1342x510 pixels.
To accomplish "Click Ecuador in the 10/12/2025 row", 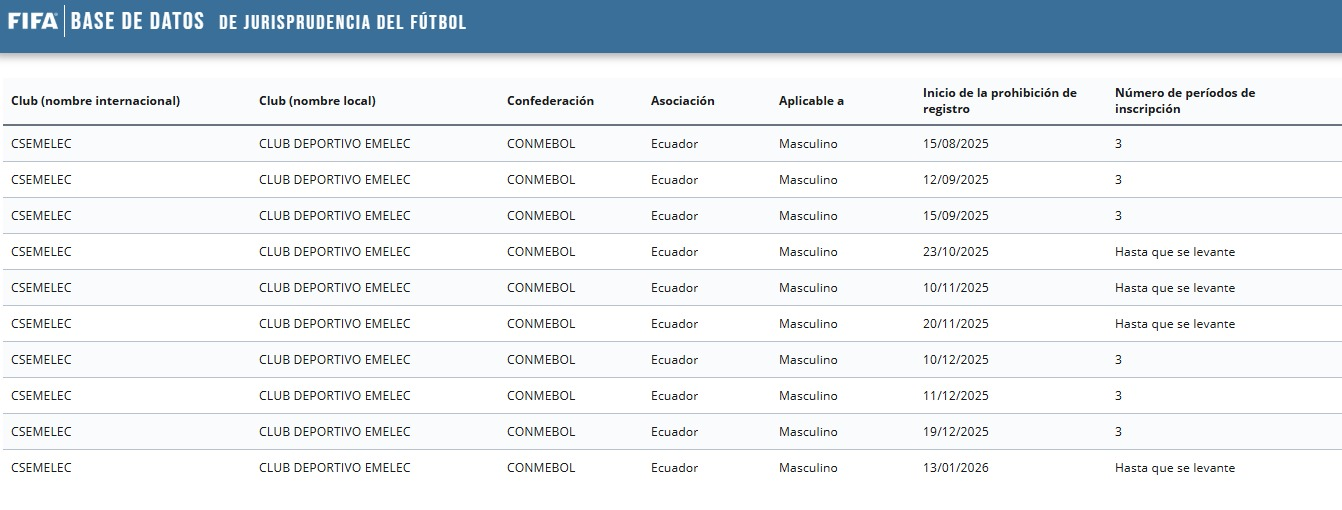I will click(x=674, y=360).
